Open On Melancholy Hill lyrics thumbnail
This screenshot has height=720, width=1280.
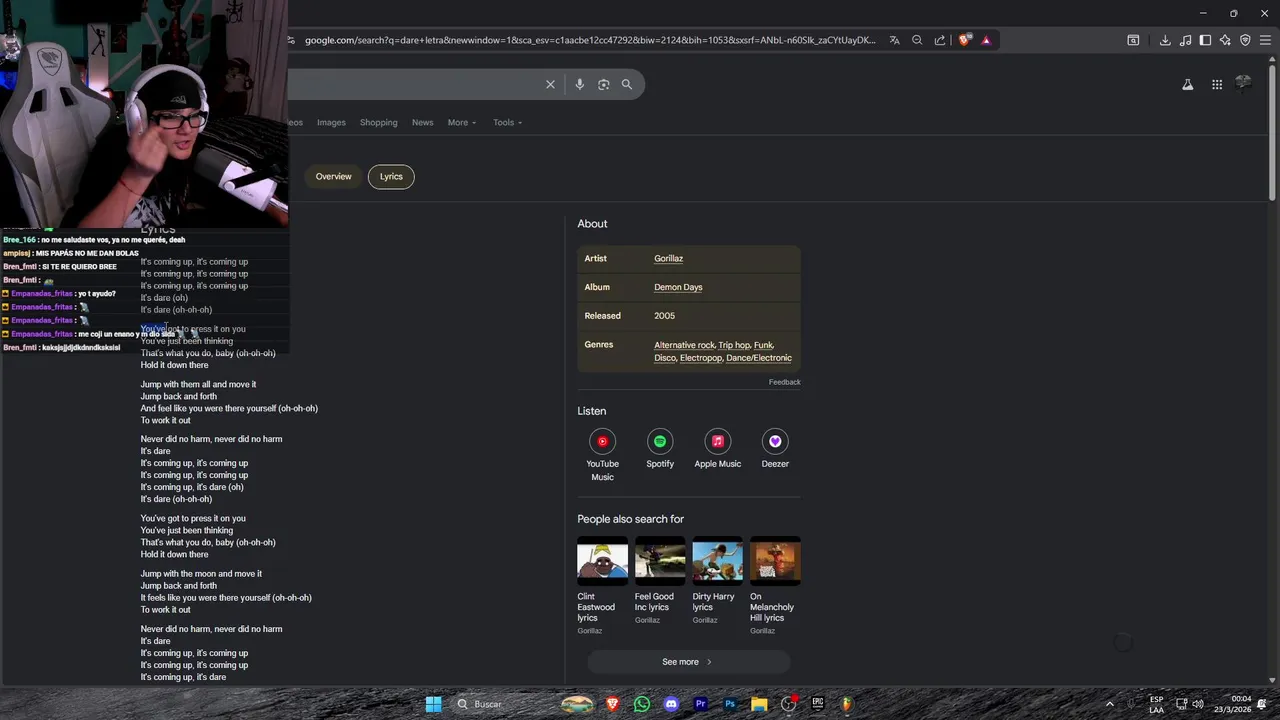coord(775,561)
